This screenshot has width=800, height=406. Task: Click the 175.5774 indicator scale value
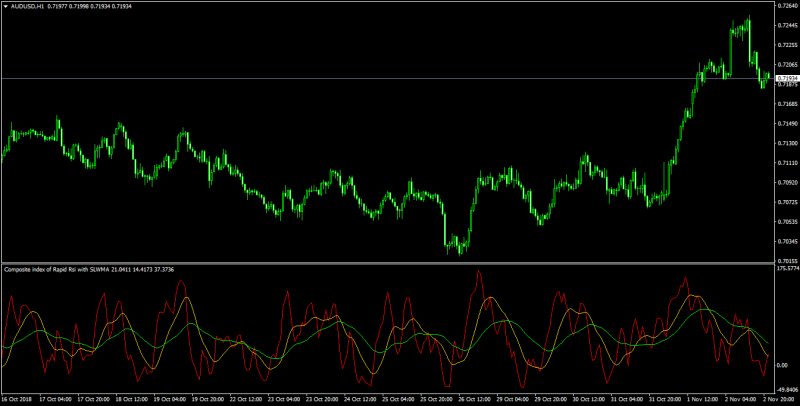pyautogui.click(x=788, y=268)
